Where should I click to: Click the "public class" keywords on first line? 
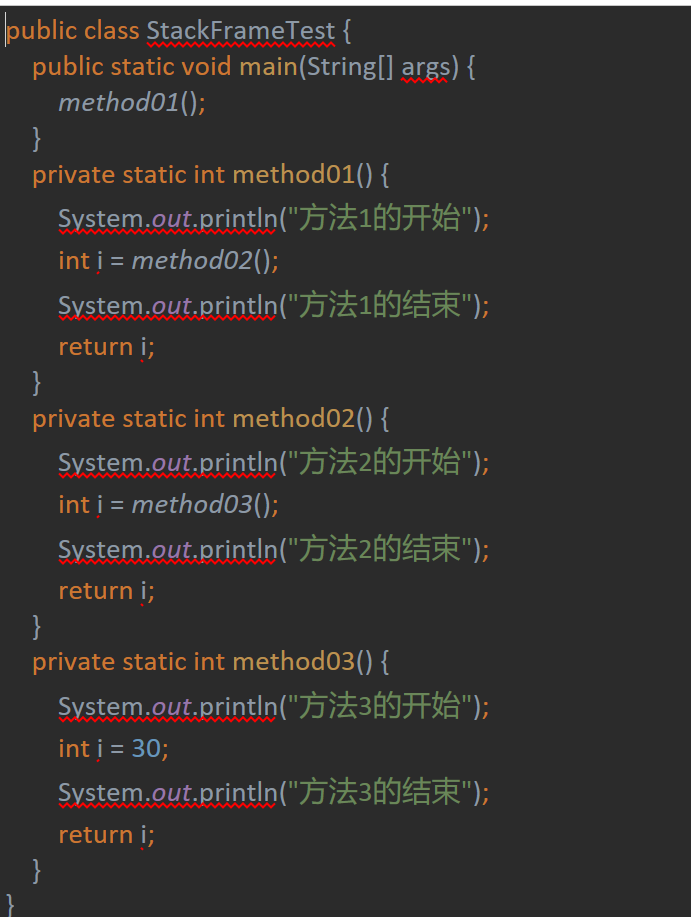[73, 32]
